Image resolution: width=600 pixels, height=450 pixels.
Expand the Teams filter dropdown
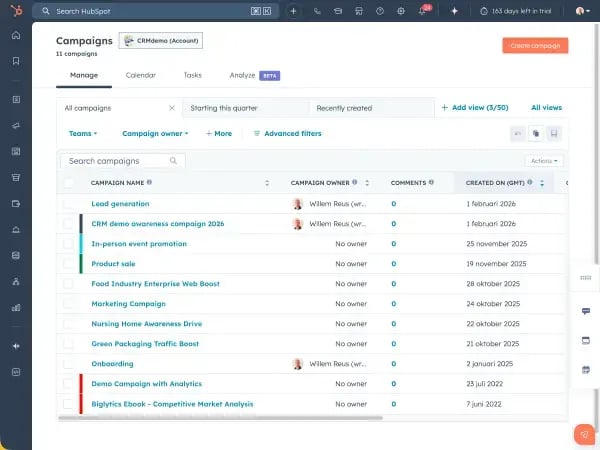pyautogui.click(x=83, y=133)
